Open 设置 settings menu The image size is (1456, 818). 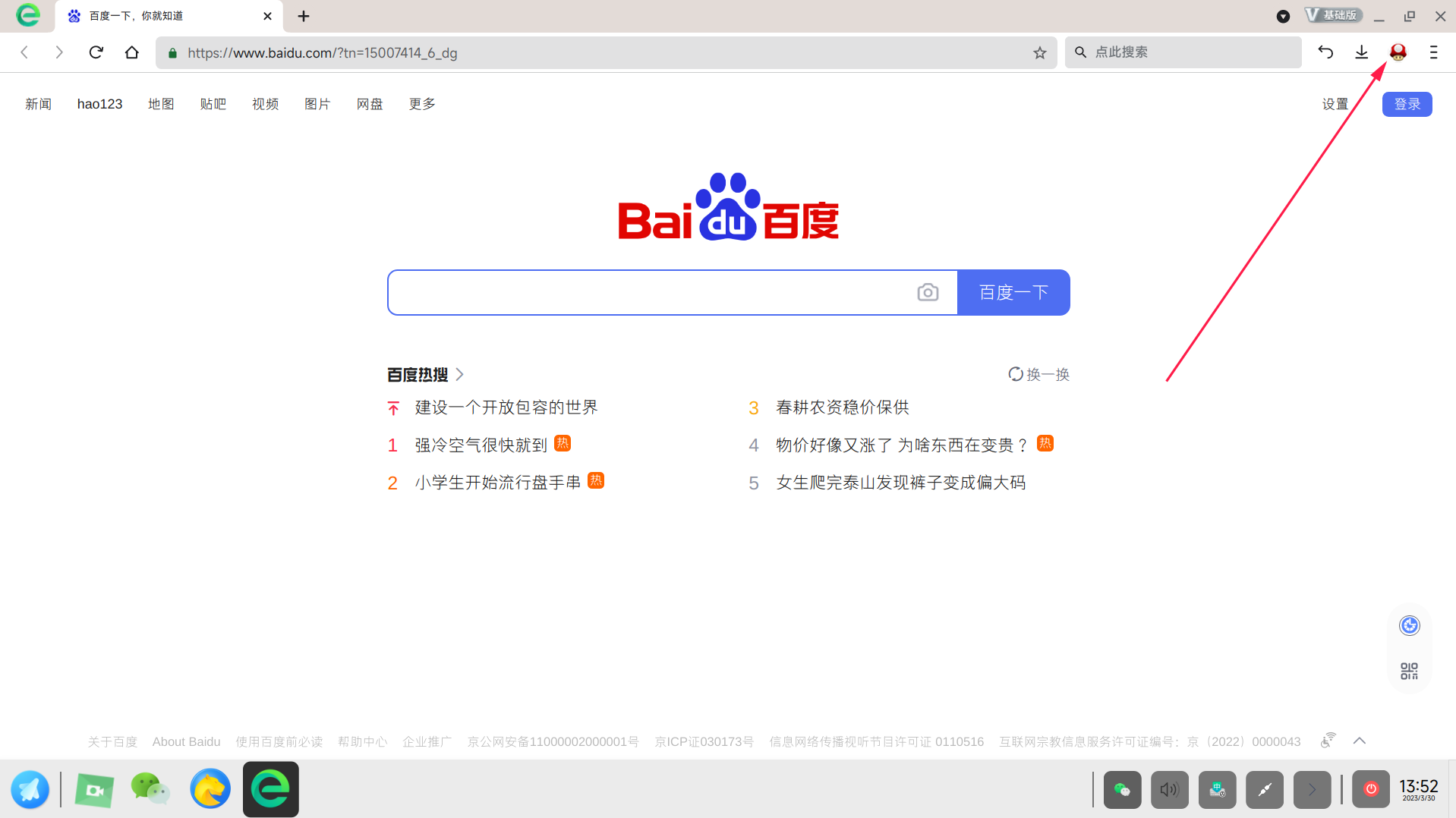[x=1335, y=104]
